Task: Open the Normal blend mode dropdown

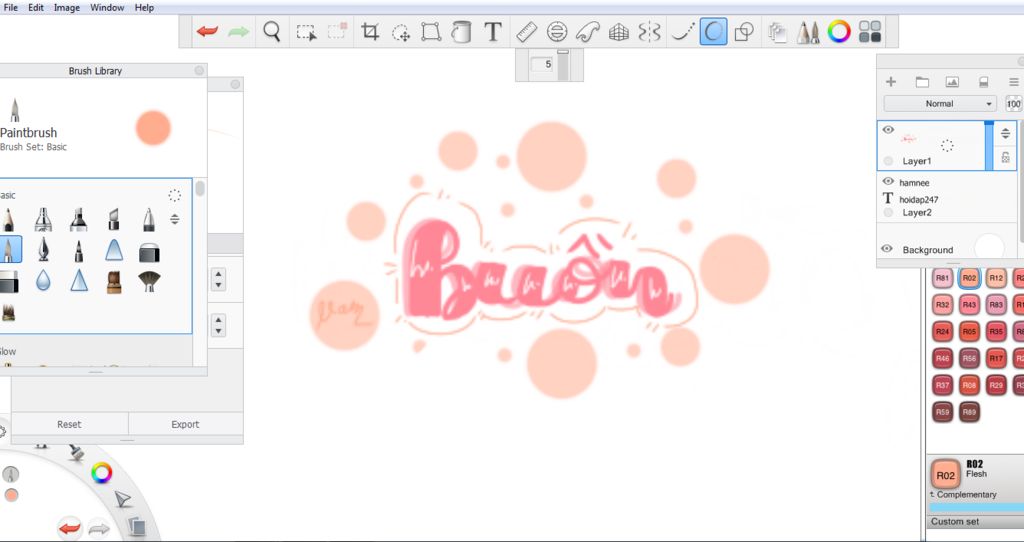Action: (939, 103)
